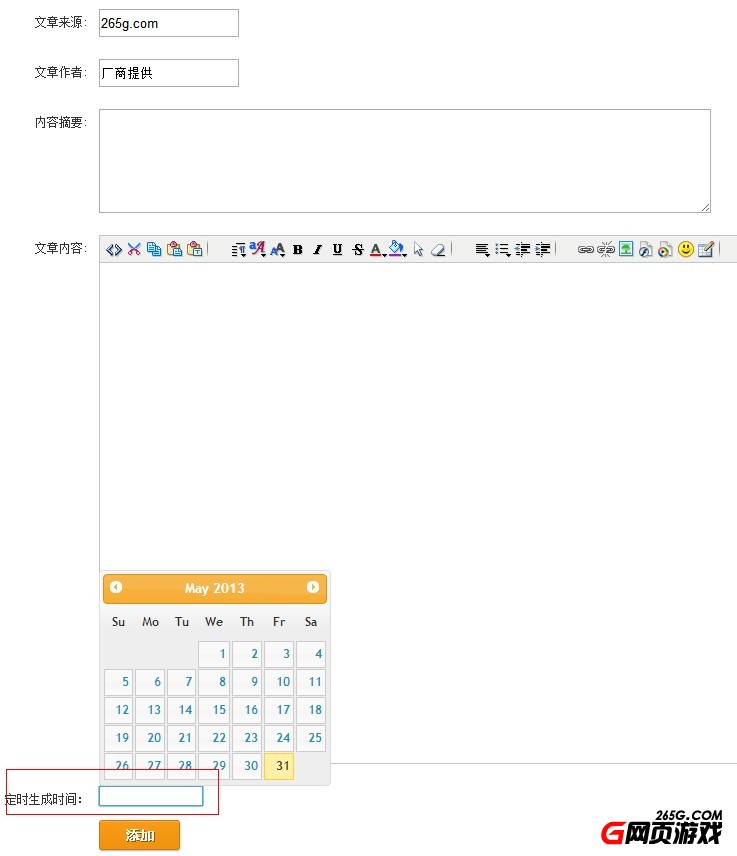Click the unlink icon
This screenshot has width=737, height=856.
point(605,249)
